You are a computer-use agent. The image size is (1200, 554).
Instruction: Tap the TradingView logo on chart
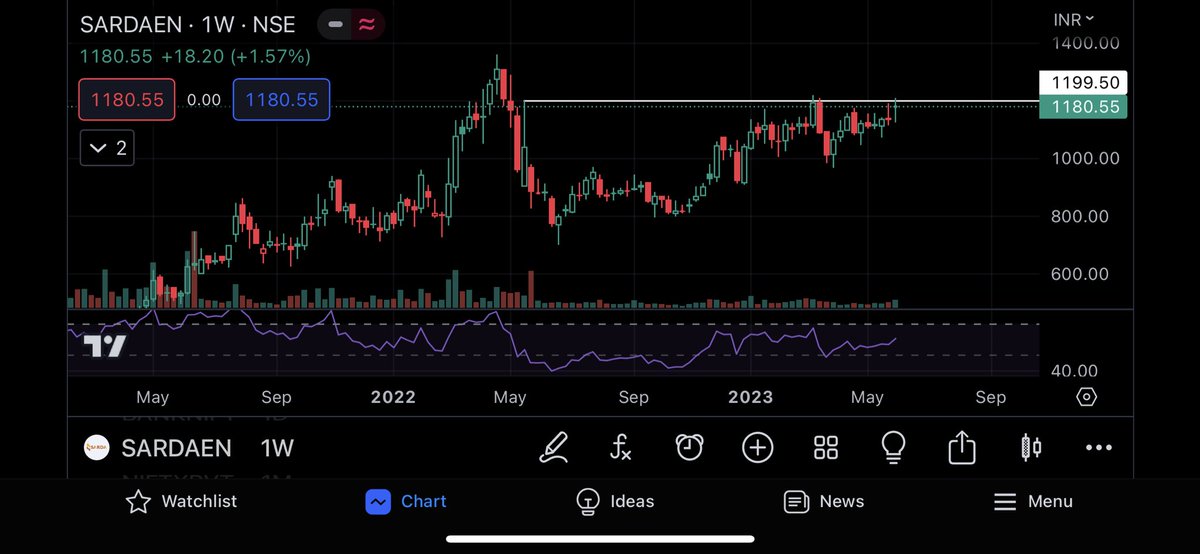click(x=104, y=346)
